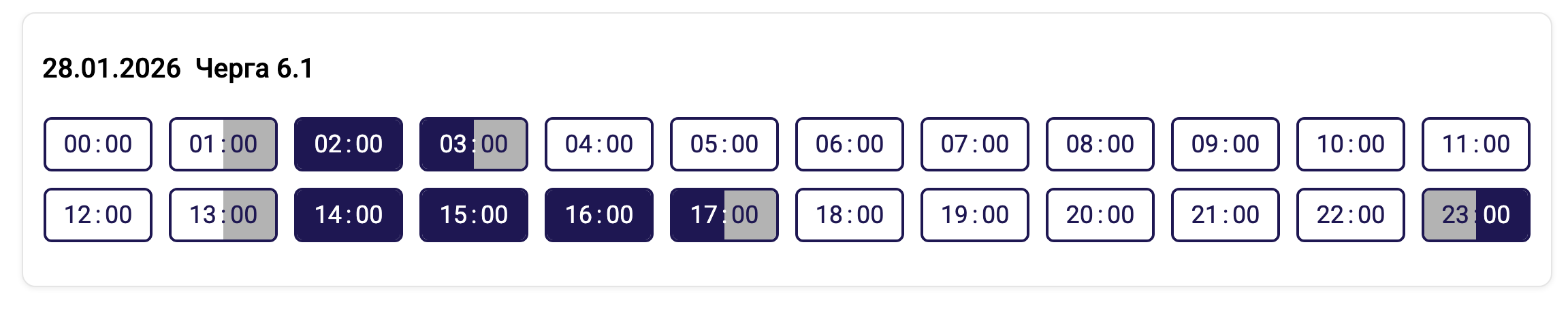
Task: Select the 03:00 partially gray slot
Action: [474, 144]
